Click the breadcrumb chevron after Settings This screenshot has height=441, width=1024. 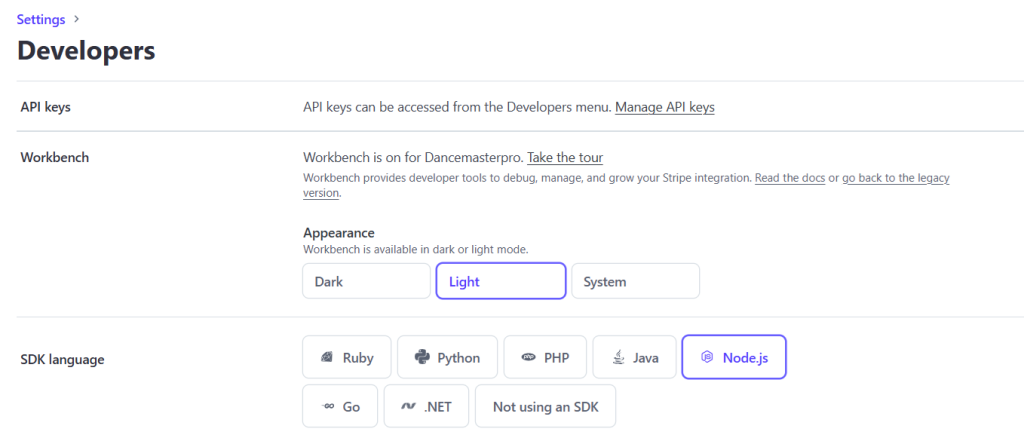click(77, 19)
